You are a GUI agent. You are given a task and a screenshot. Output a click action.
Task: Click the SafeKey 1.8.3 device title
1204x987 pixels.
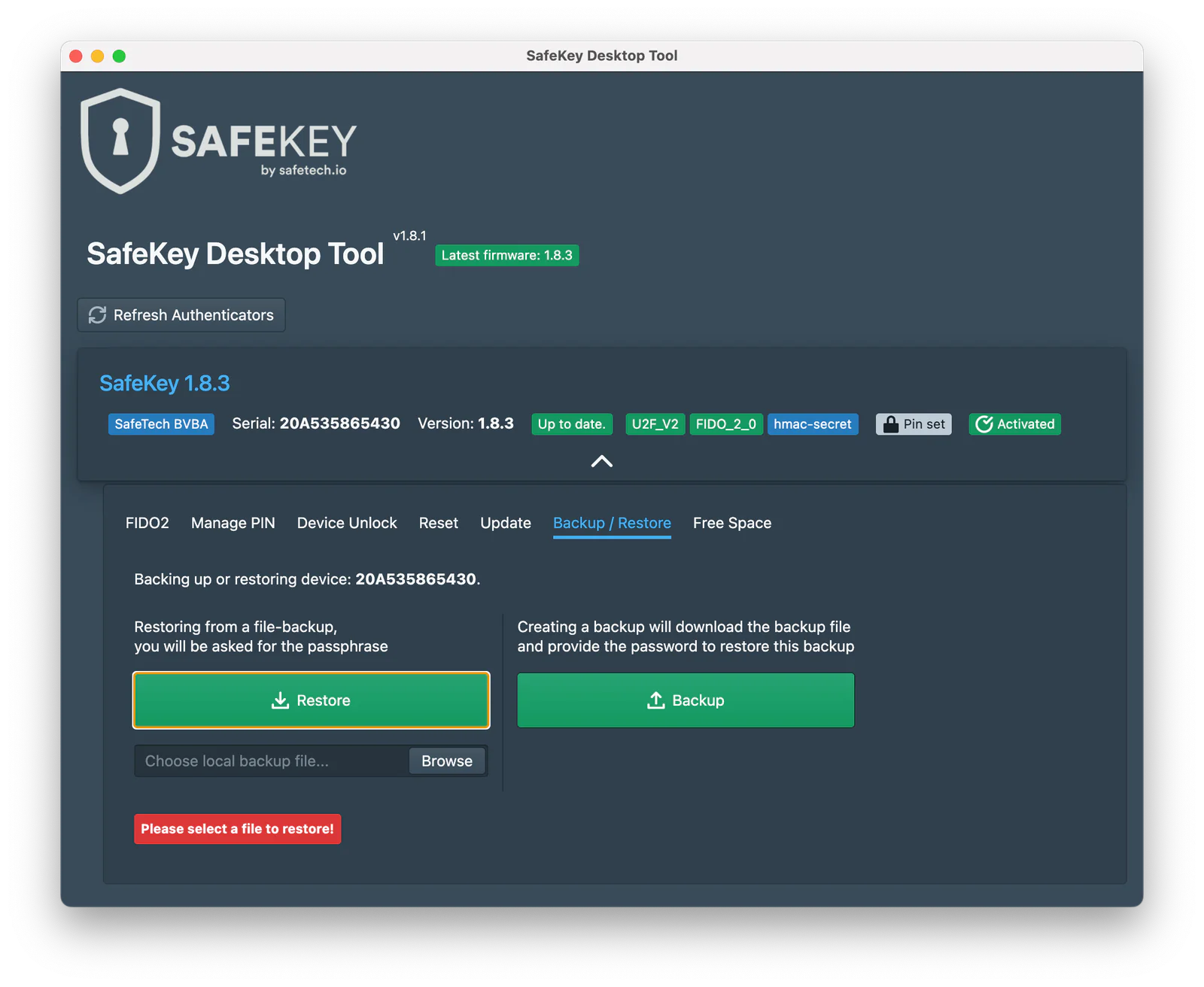165,384
